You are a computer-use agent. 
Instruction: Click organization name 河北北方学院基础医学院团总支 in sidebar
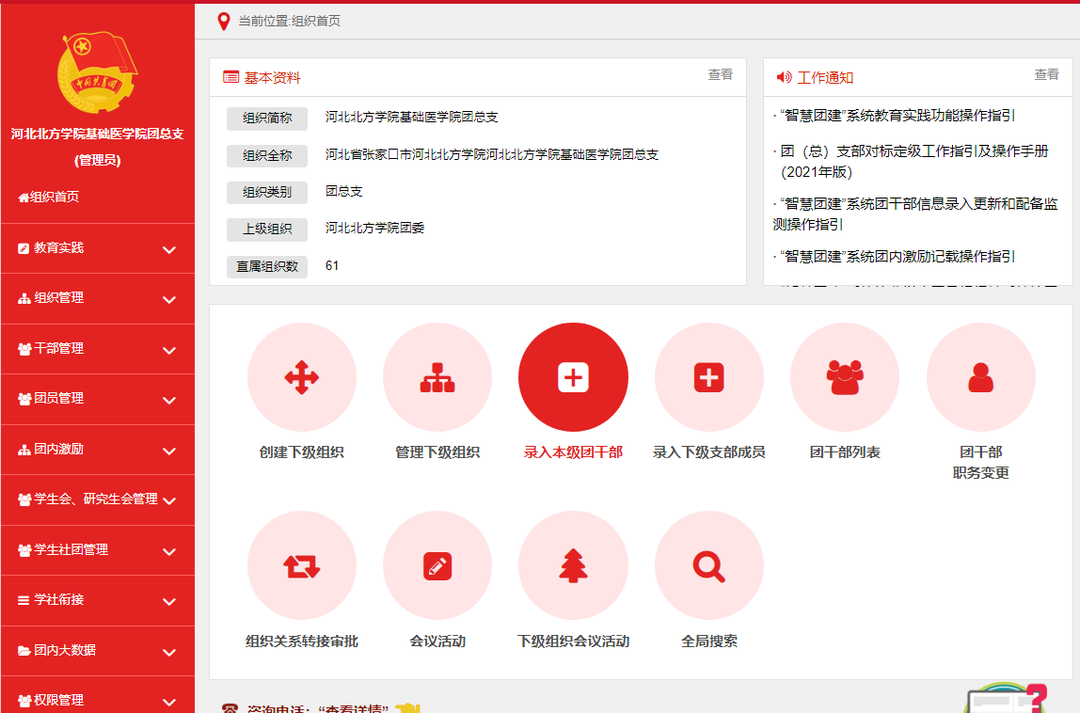(97, 134)
